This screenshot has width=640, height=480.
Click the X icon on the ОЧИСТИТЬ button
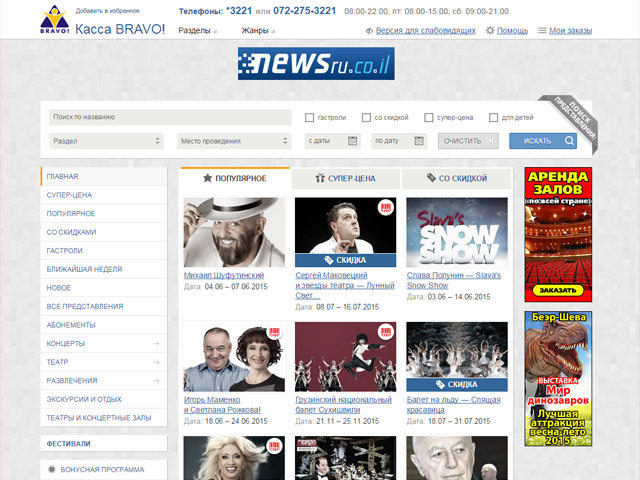coord(491,141)
